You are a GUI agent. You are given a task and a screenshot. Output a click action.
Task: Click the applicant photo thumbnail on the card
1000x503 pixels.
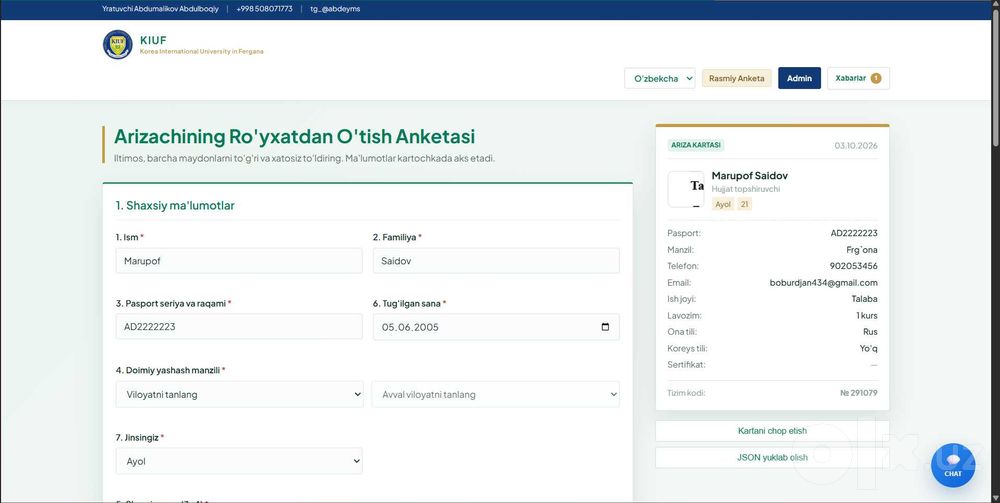point(686,189)
